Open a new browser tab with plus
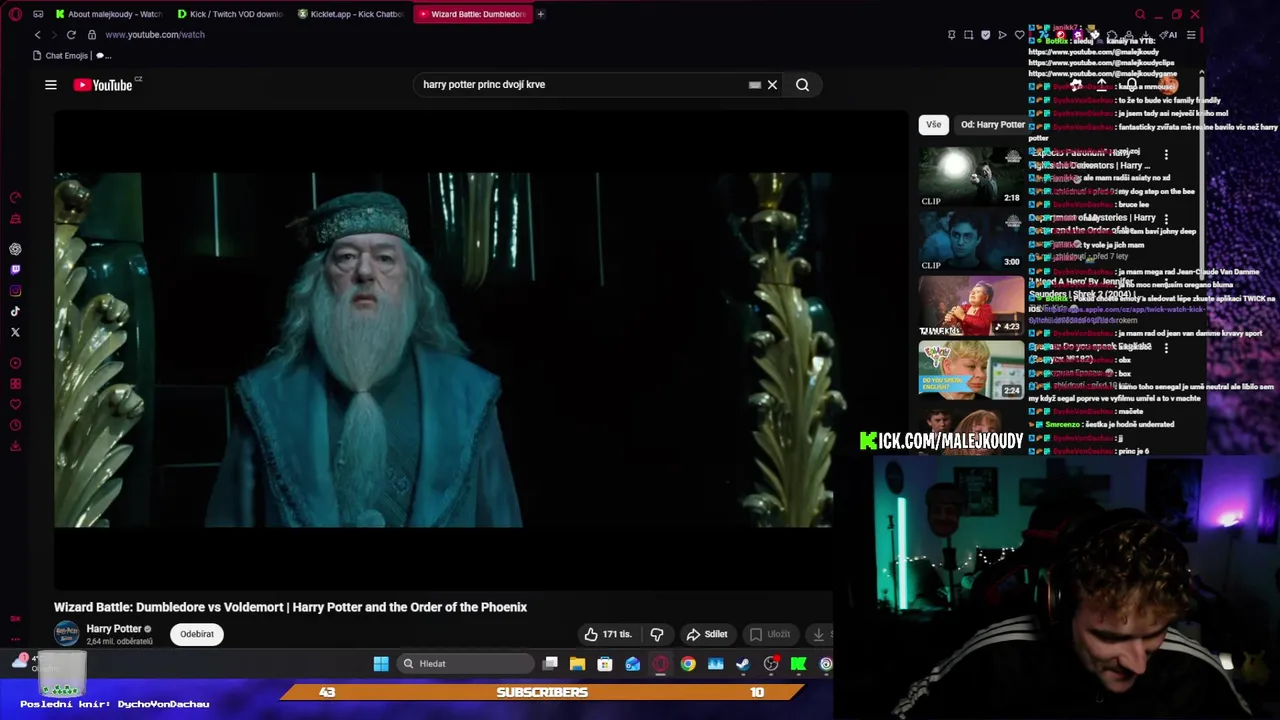This screenshot has height=720, width=1280. pos(541,14)
